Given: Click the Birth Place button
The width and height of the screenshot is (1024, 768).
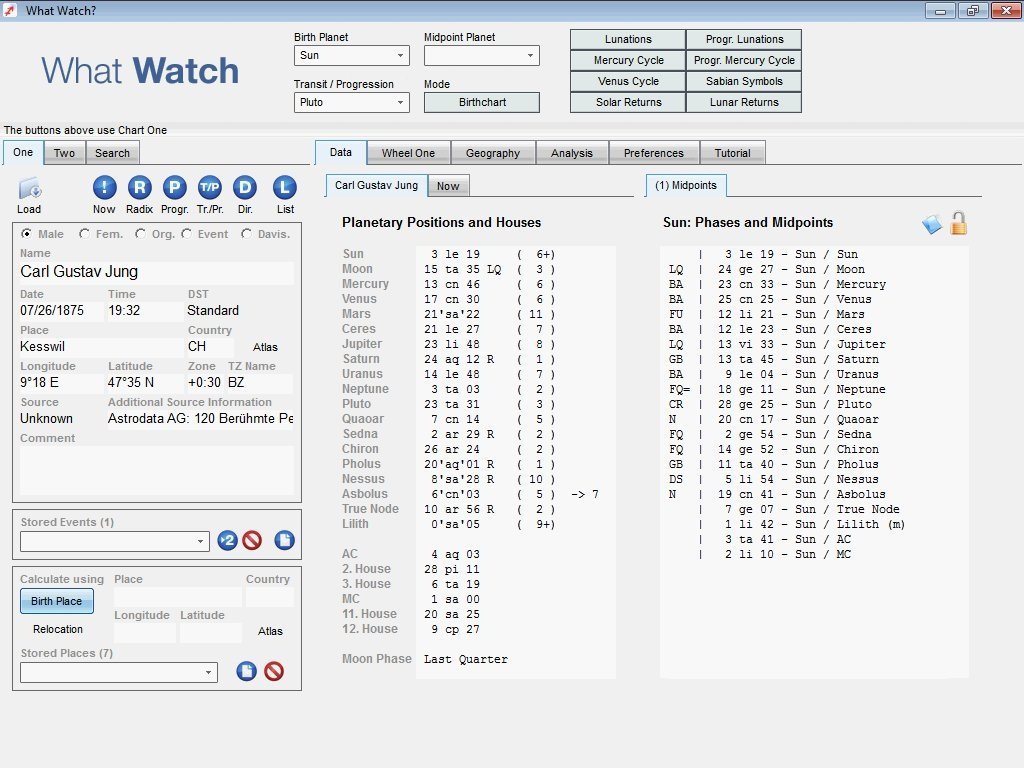Looking at the screenshot, I should coord(57,601).
